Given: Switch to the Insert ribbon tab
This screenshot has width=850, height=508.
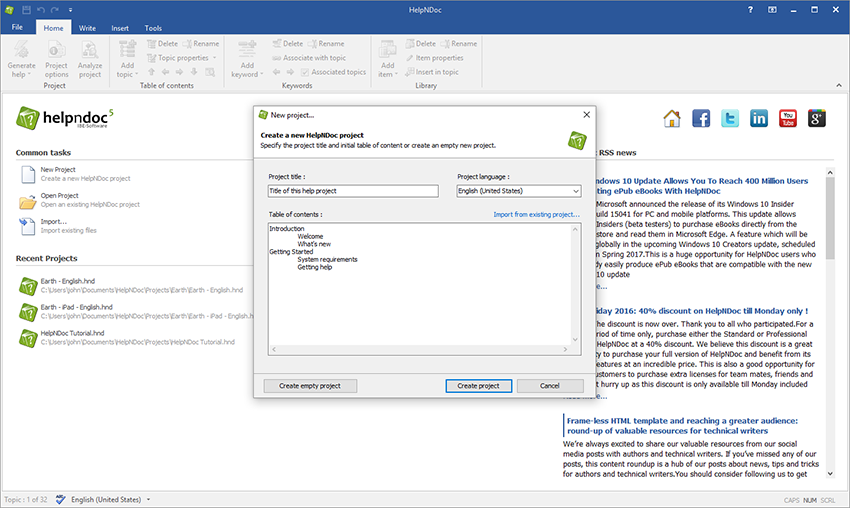Looking at the screenshot, I should click(120, 28).
